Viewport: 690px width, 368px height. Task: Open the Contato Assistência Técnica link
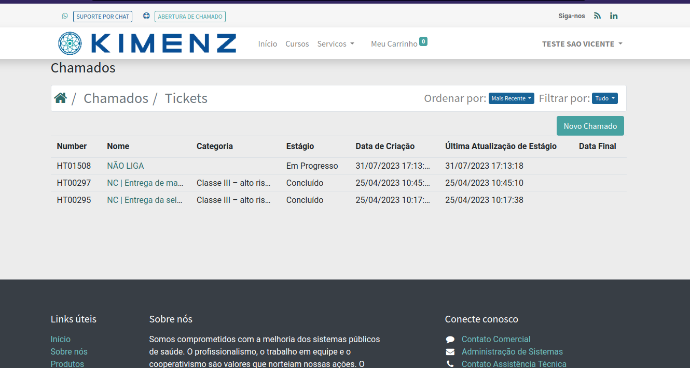514,364
